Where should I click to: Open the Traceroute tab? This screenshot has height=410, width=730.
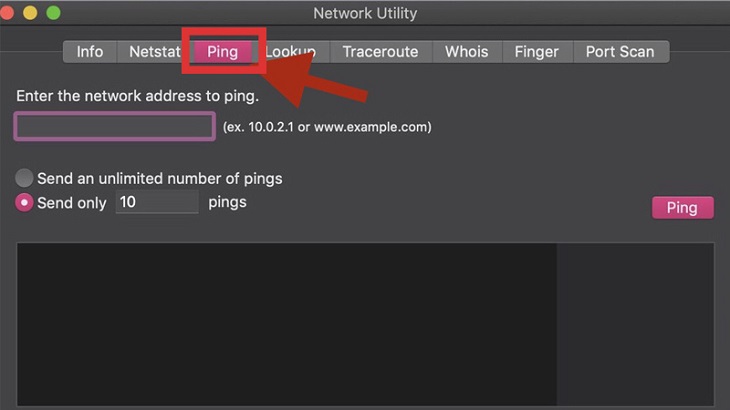click(380, 52)
